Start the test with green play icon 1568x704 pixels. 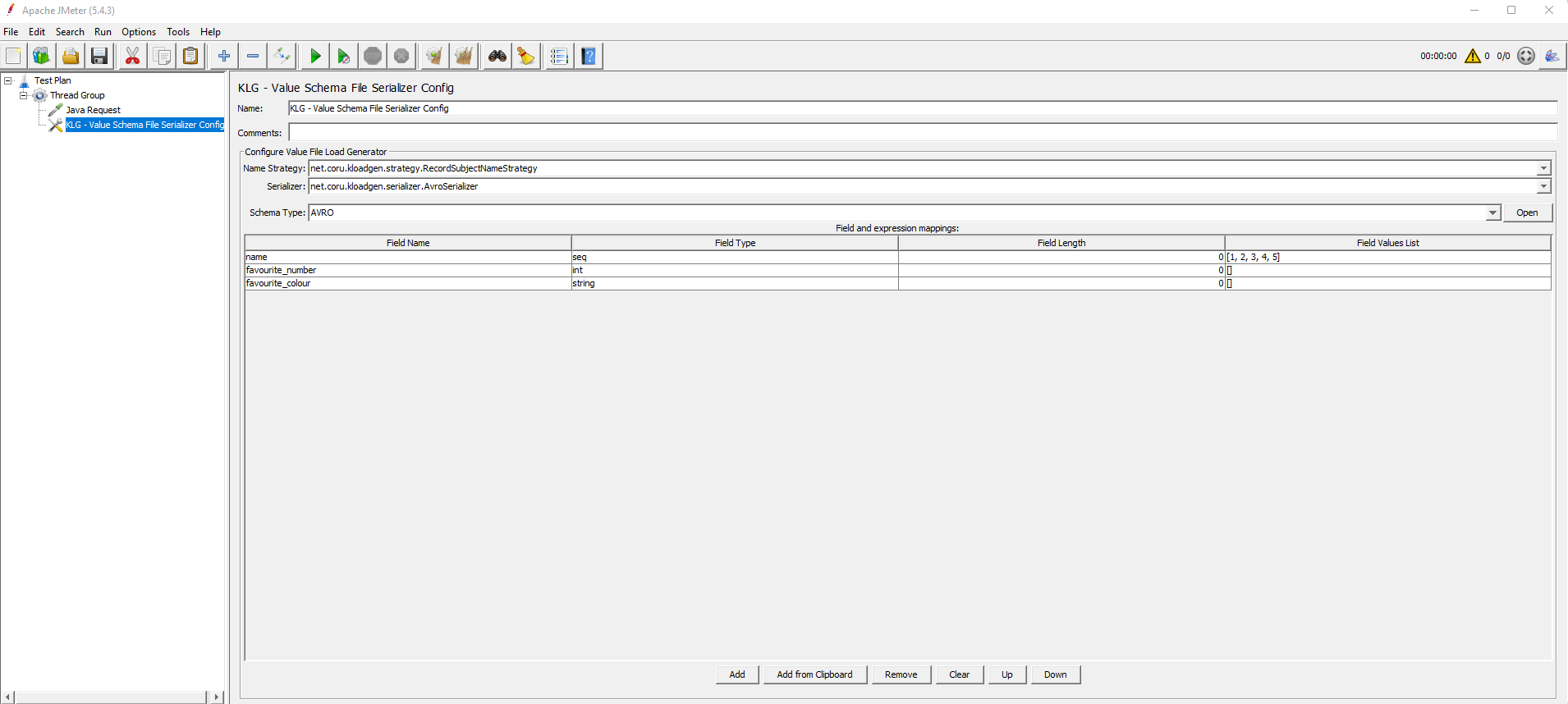click(x=315, y=56)
